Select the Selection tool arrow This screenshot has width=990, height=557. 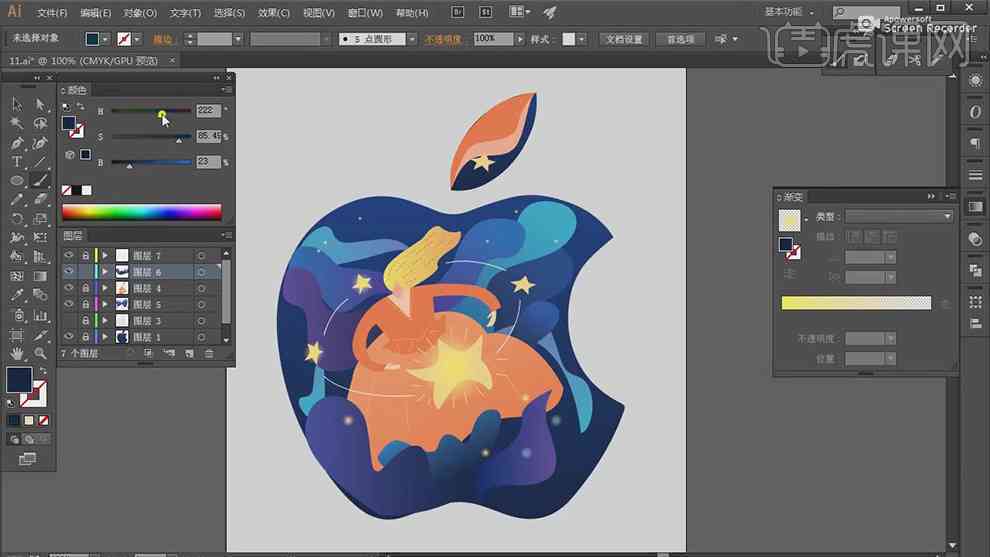17,104
